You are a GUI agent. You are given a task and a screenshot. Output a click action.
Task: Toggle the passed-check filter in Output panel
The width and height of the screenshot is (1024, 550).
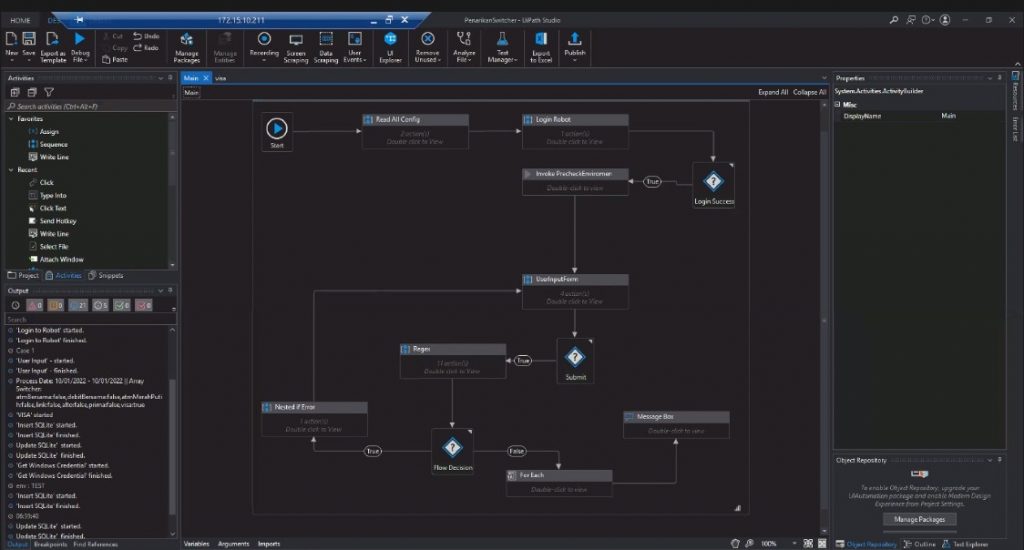coord(122,305)
